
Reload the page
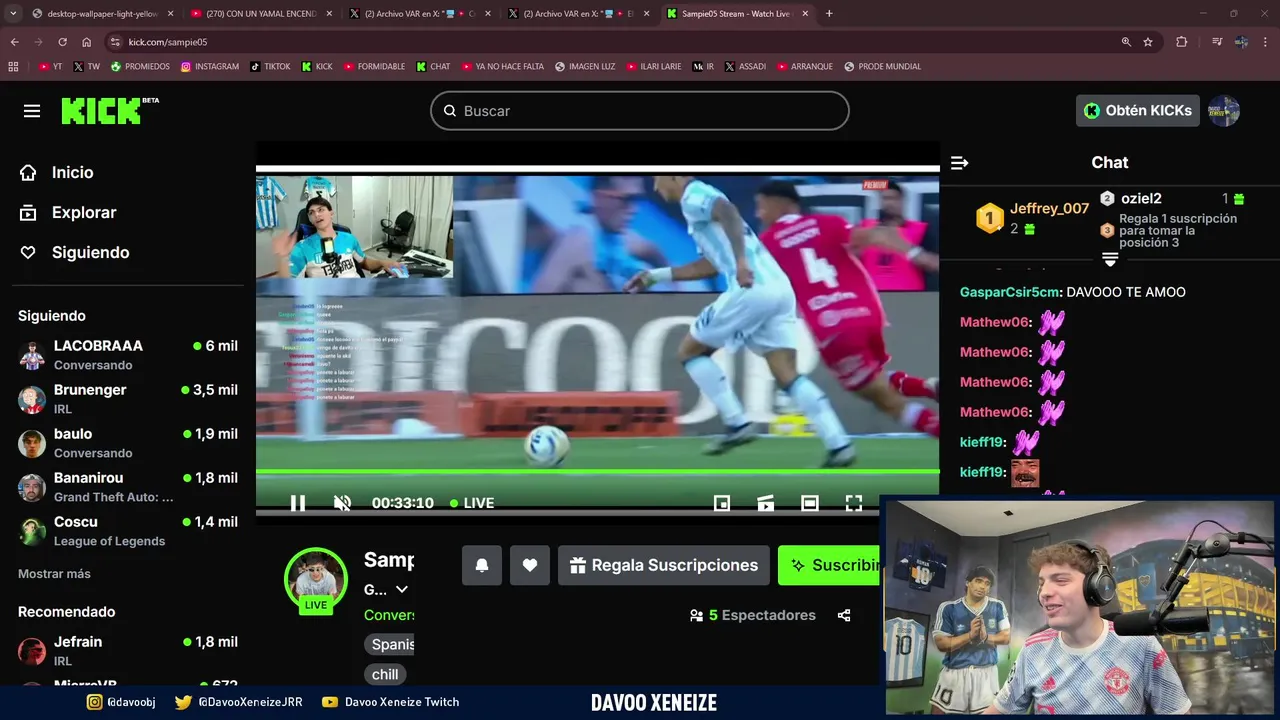[x=62, y=42]
